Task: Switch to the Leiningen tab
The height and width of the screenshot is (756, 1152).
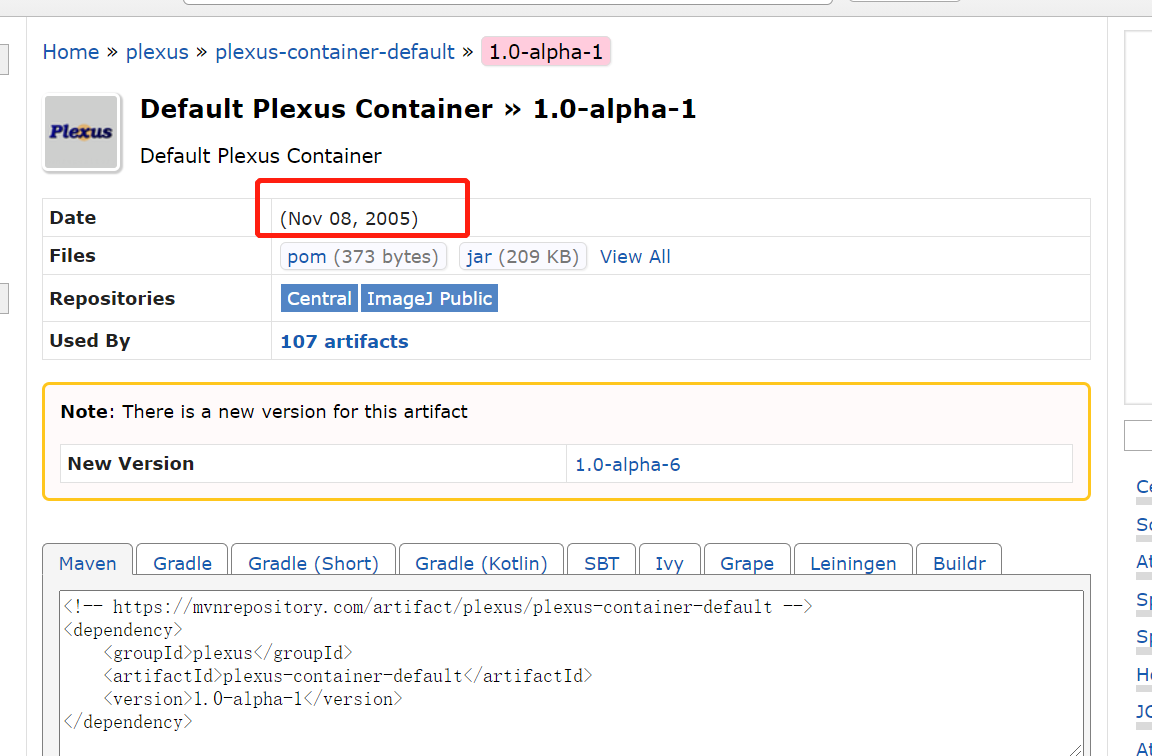Action: pos(853,563)
